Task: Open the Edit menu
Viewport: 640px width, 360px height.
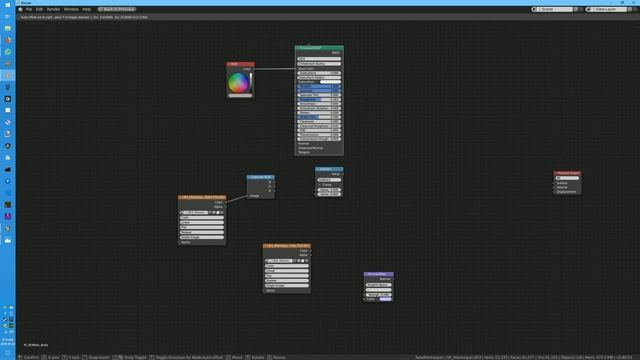Action: coord(39,9)
